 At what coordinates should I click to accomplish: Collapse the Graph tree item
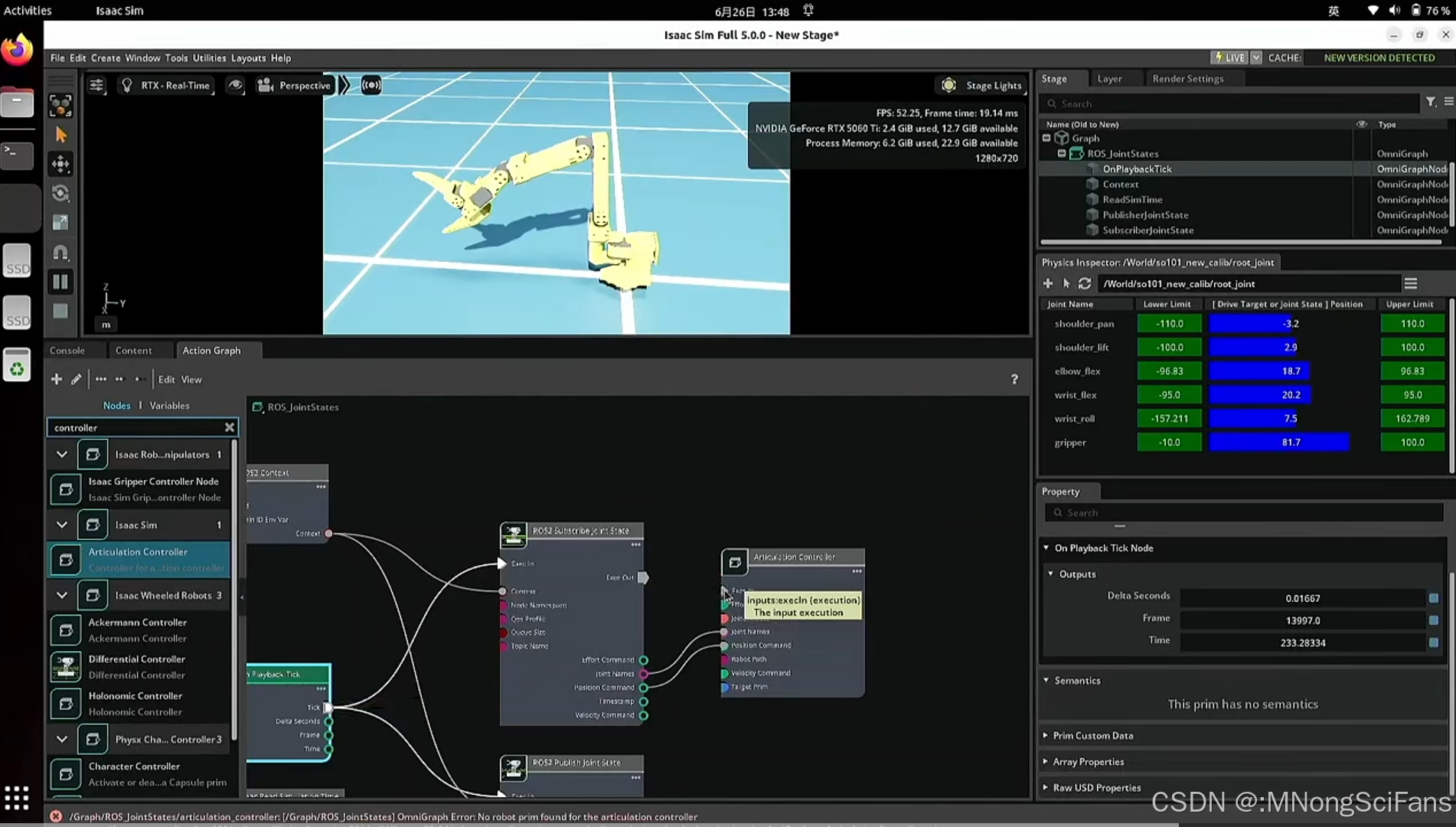click(x=1046, y=139)
